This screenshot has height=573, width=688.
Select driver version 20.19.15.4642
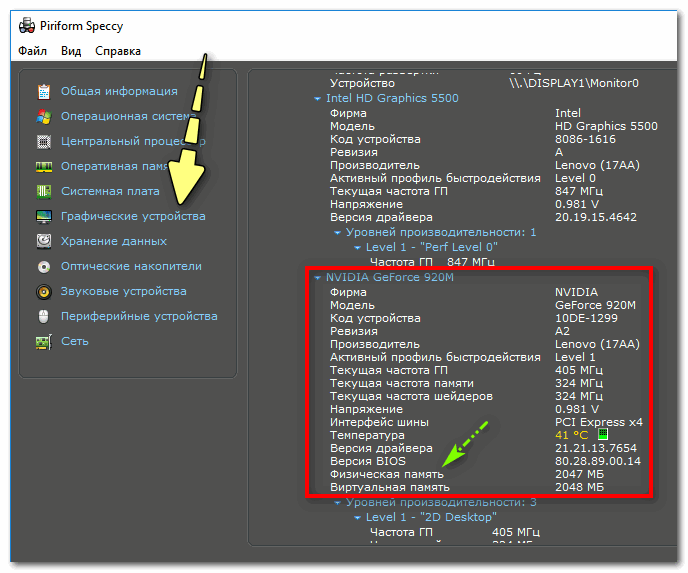pos(596,217)
